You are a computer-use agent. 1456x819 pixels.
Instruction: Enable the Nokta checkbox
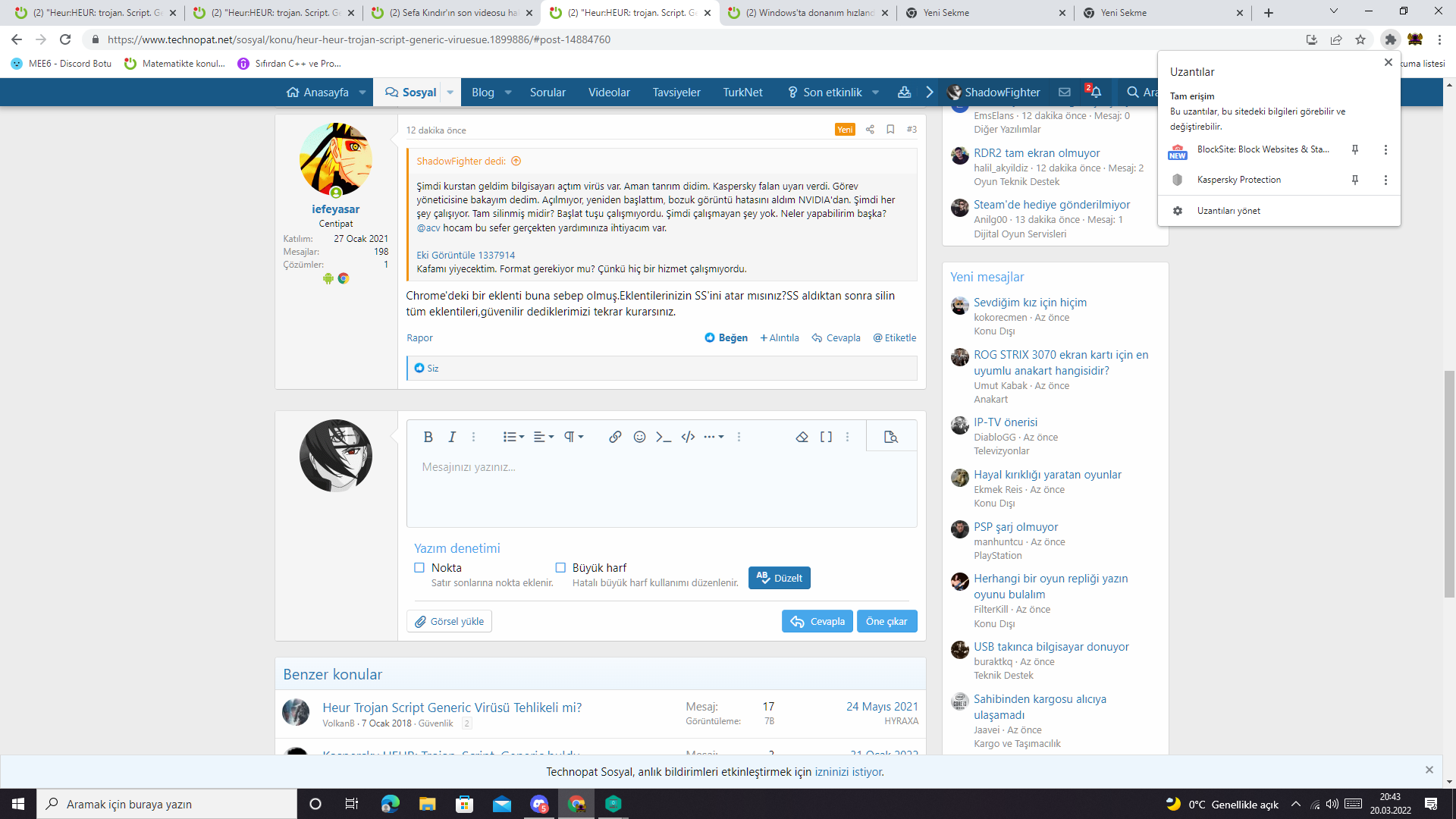[419, 567]
